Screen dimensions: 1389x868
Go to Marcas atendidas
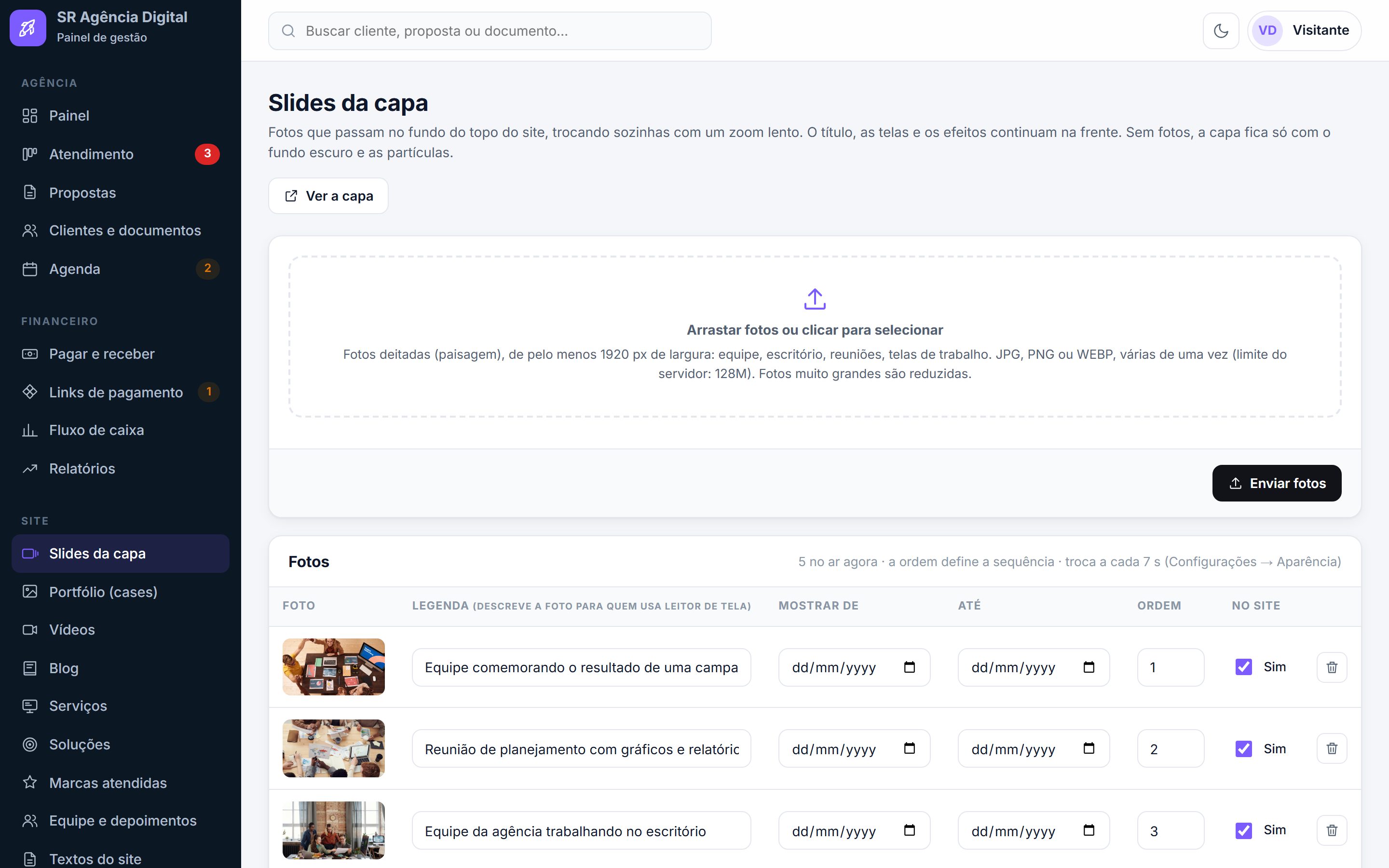tap(121, 783)
